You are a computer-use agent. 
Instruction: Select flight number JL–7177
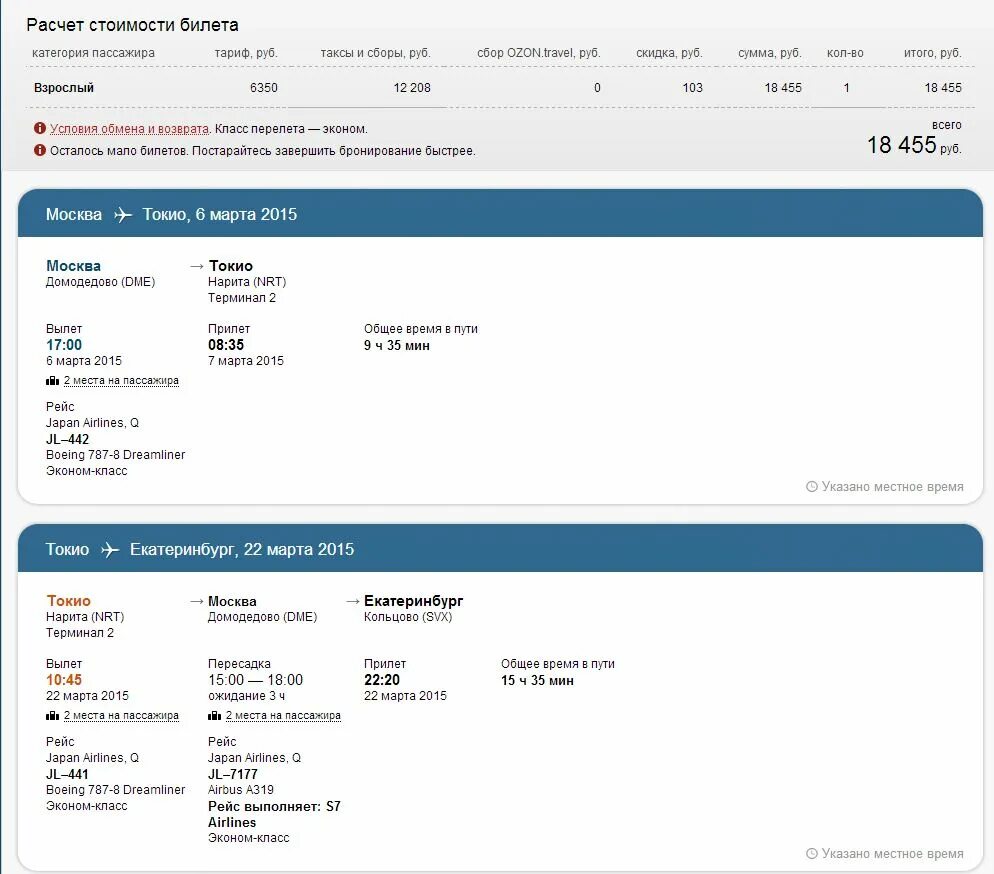point(233,774)
